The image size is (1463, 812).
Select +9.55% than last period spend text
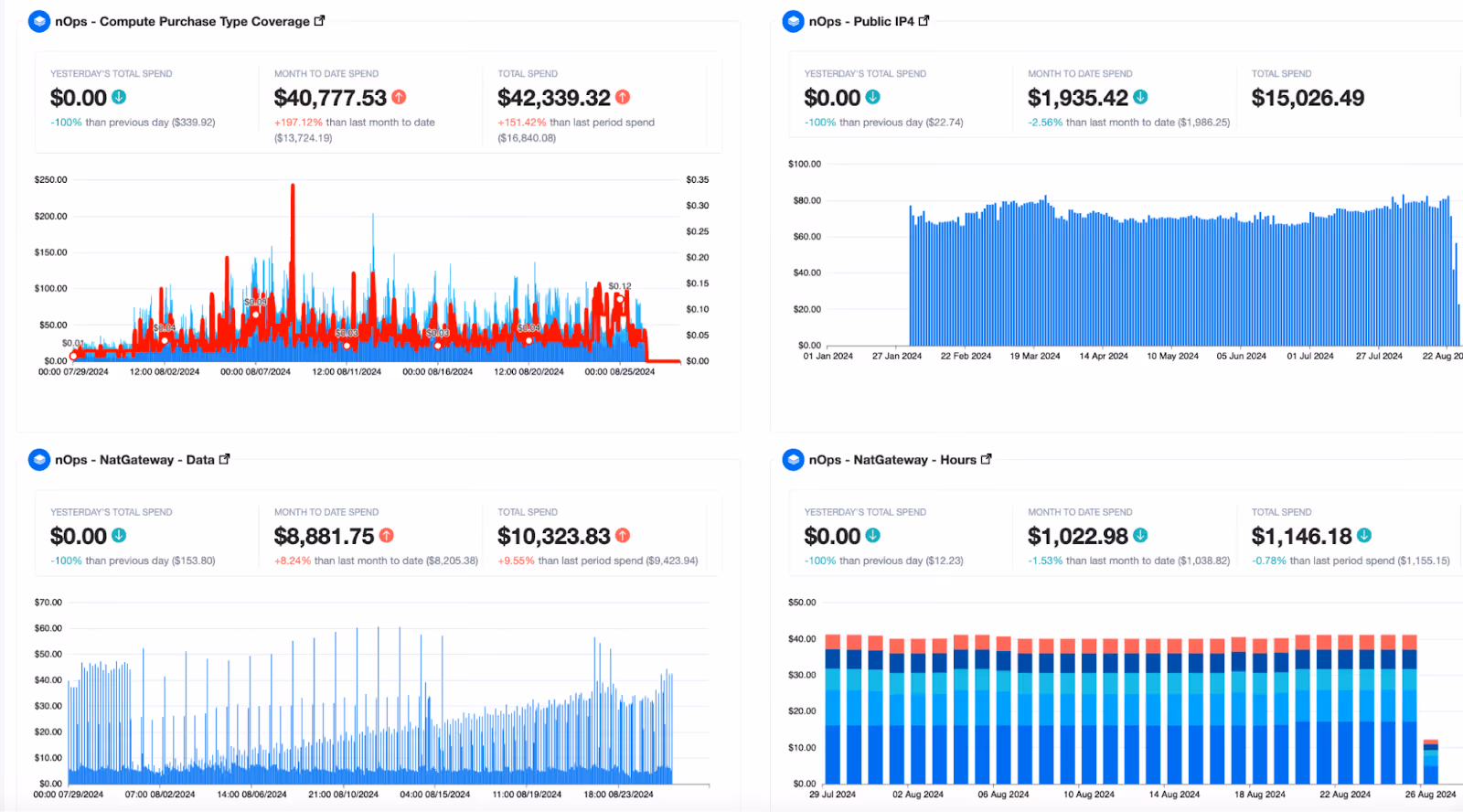pyautogui.click(x=598, y=561)
